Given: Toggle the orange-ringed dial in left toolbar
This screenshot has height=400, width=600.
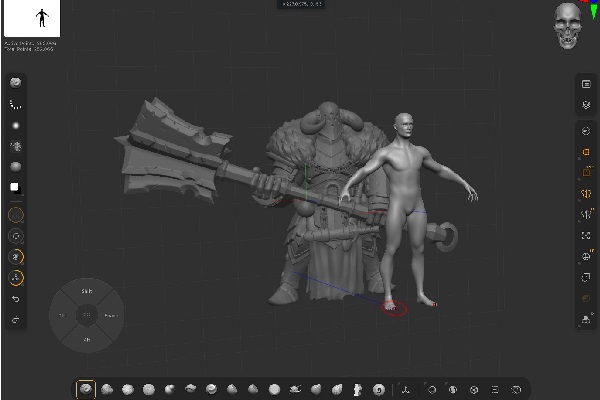Looking at the screenshot, I should pyautogui.click(x=16, y=278).
